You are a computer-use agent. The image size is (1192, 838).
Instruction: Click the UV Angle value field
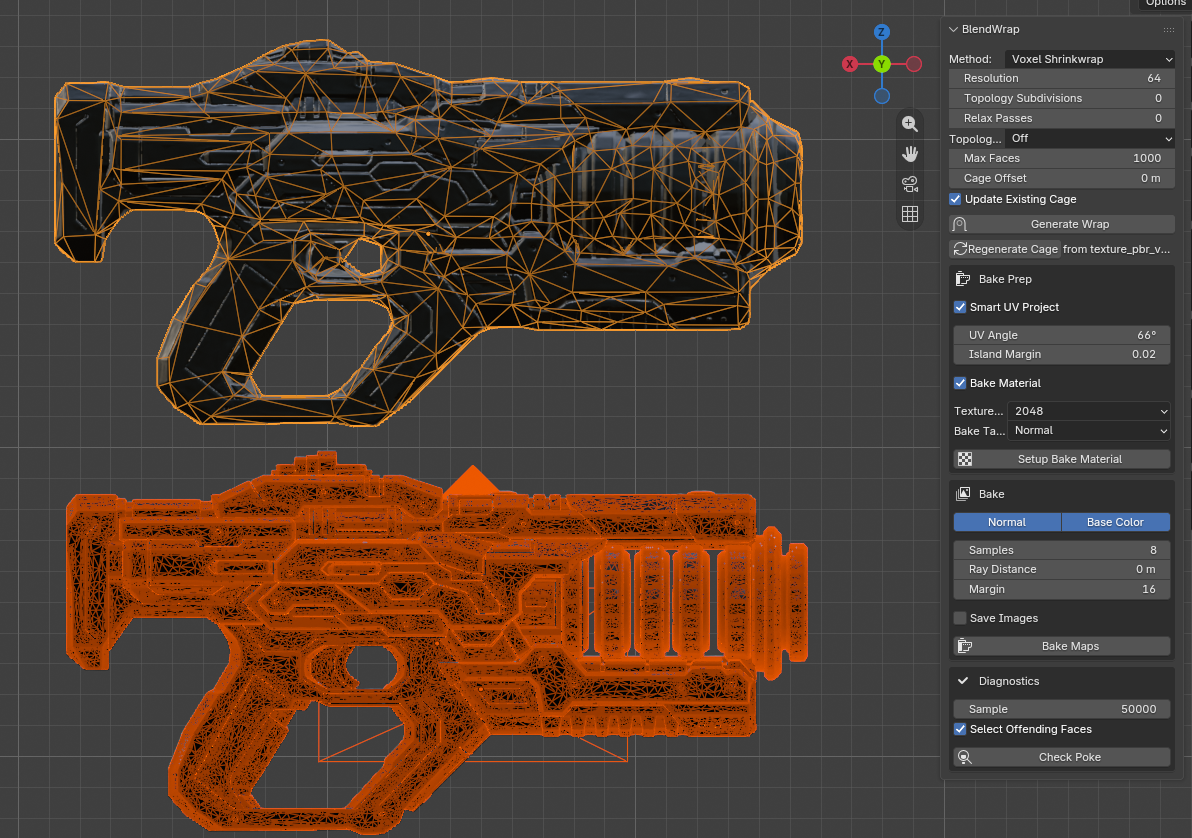point(1062,335)
